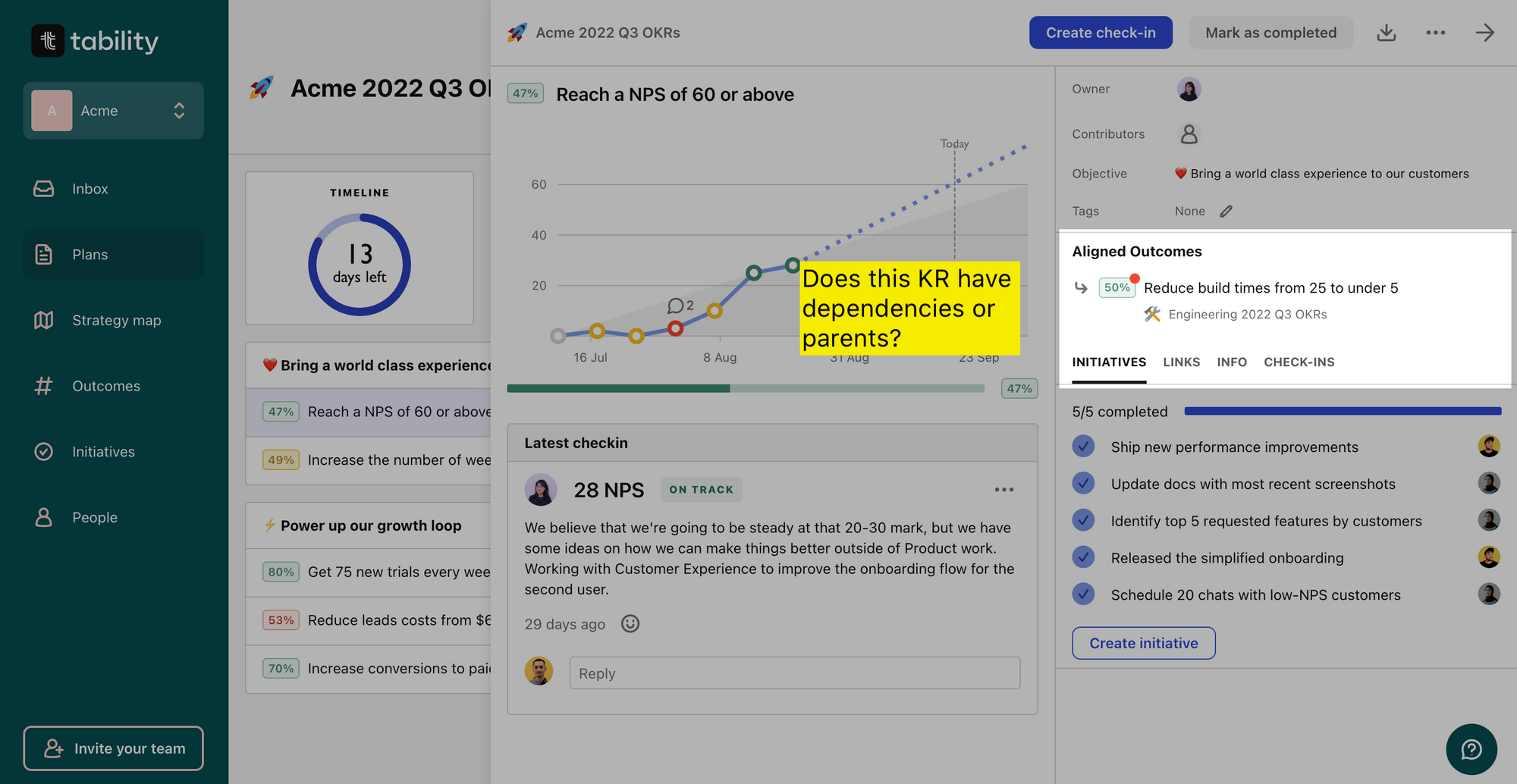Click the Strategy map icon
The image size is (1517, 784).
44,320
